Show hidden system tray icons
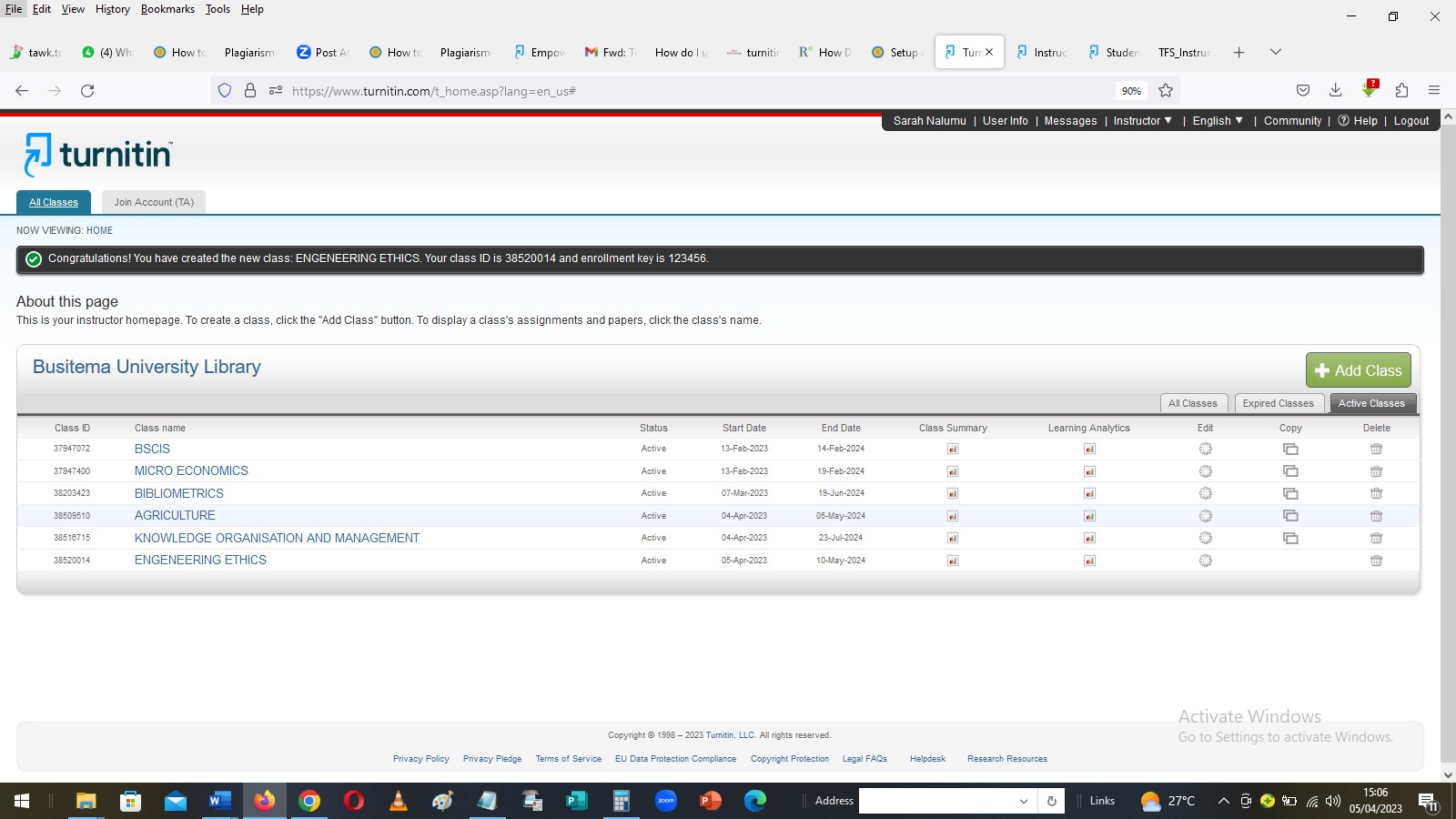 coord(1223,801)
